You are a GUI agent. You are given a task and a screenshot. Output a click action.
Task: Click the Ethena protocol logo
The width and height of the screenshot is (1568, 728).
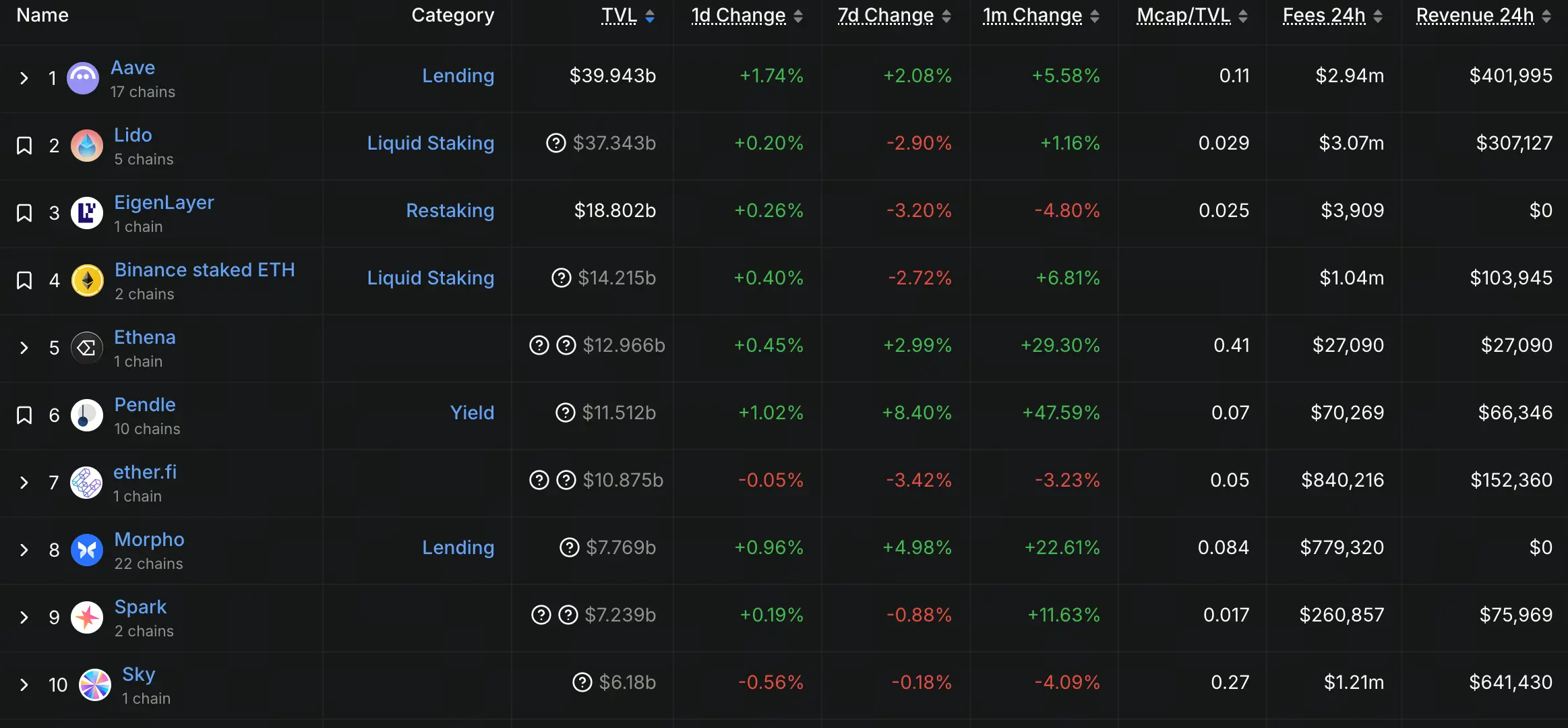pyautogui.click(x=87, y=348)
